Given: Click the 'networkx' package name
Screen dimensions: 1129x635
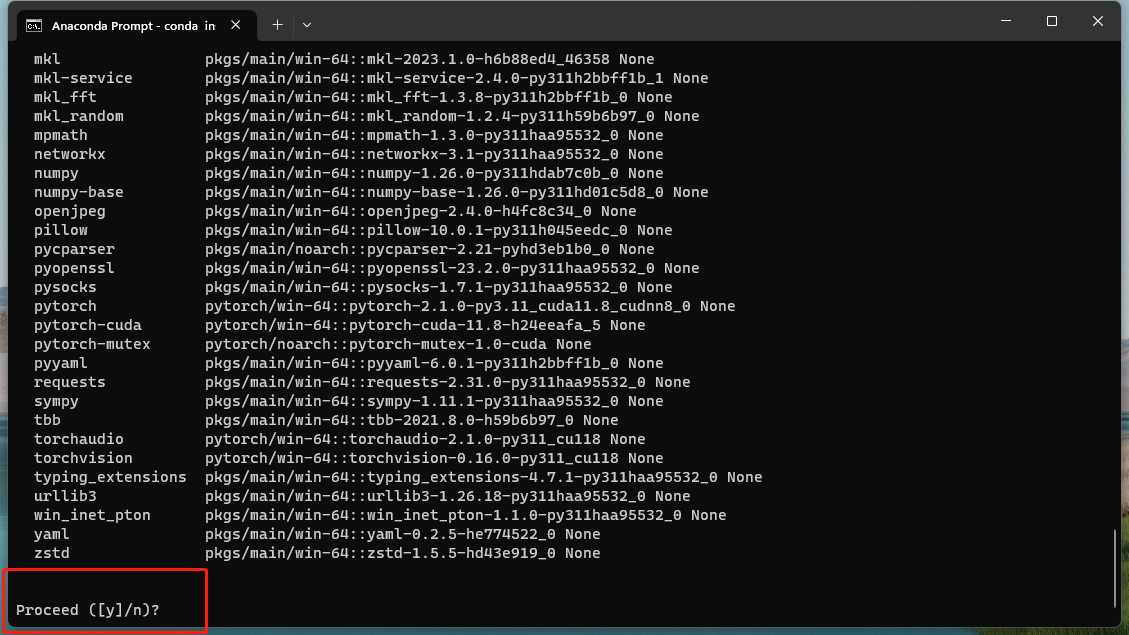Looking at the screenshot, I should 69,154.
